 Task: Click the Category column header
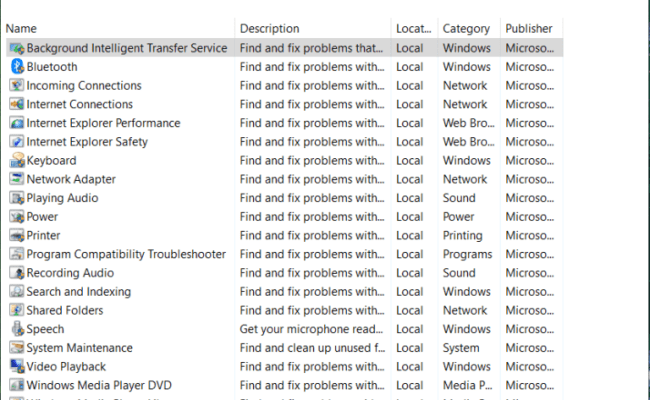coord(466,28)
